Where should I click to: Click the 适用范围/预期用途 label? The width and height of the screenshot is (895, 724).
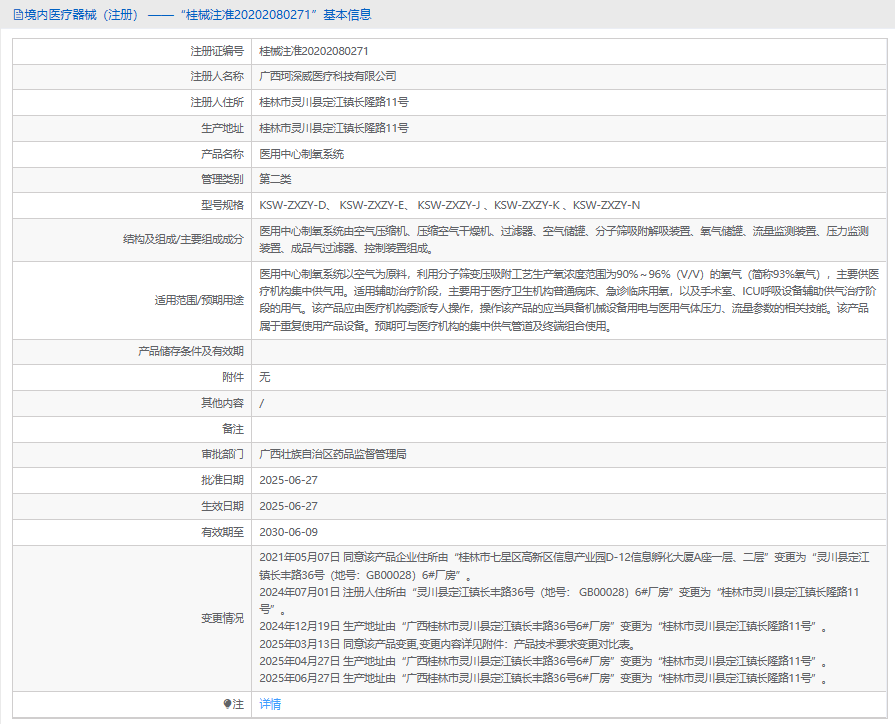click(199, 300)
